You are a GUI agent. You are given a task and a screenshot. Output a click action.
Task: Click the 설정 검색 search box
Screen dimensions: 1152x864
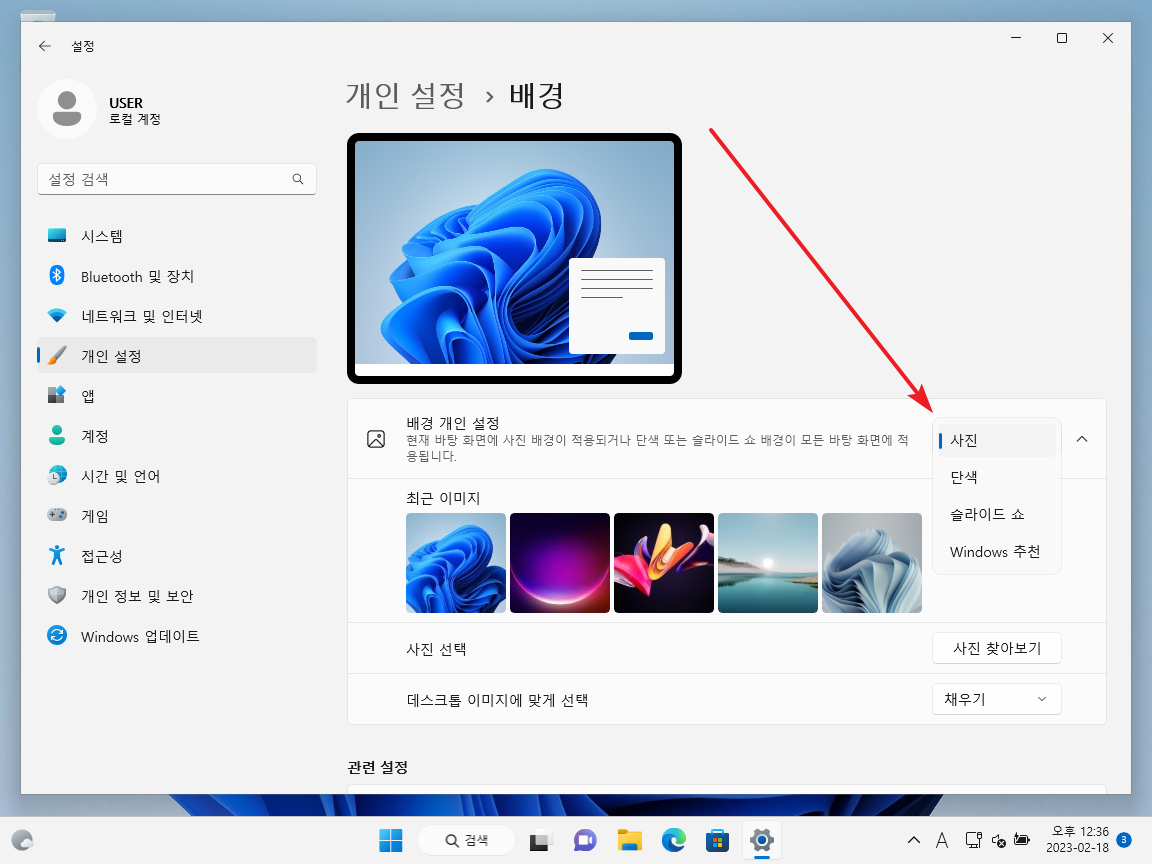click(177, 178)
